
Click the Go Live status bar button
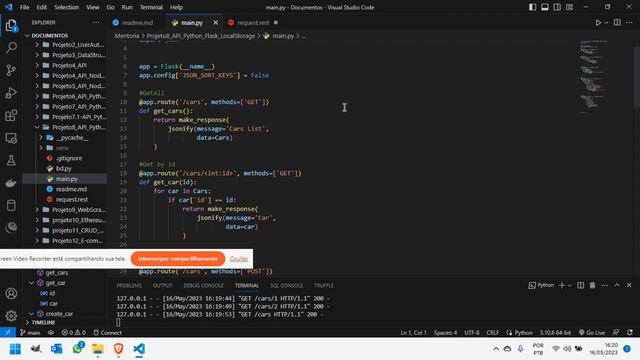[591, 332]
